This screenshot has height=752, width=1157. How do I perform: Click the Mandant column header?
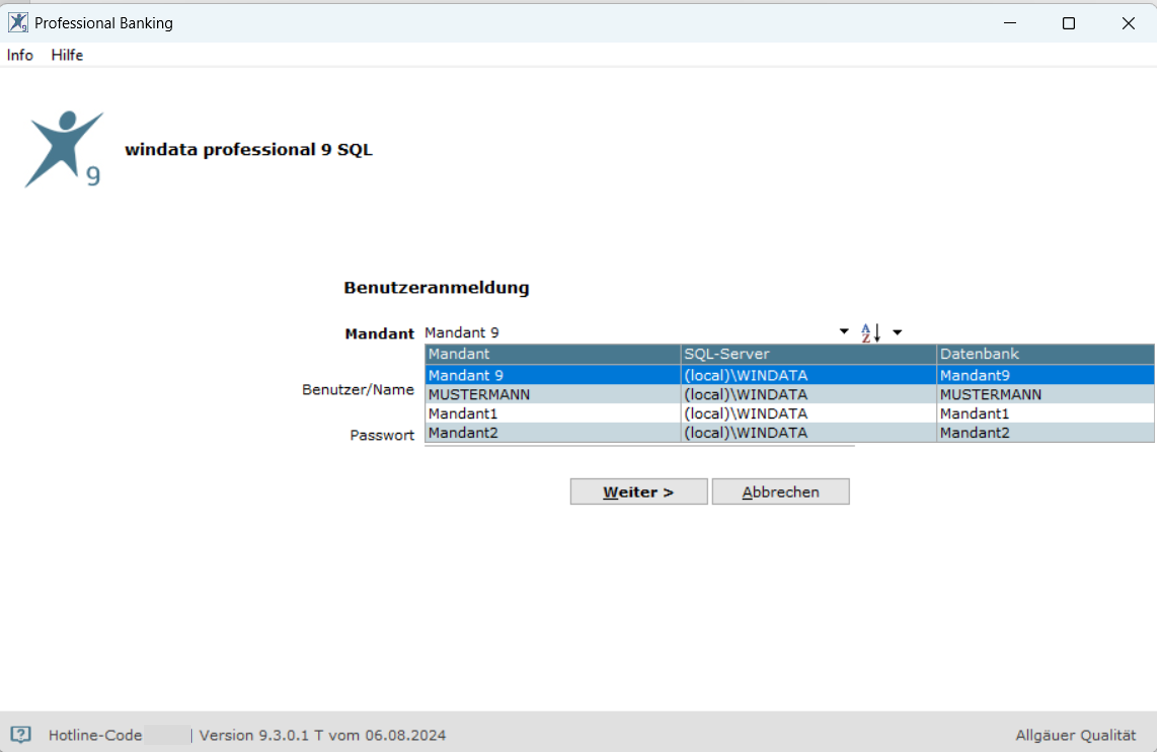(x=553, y=354)
